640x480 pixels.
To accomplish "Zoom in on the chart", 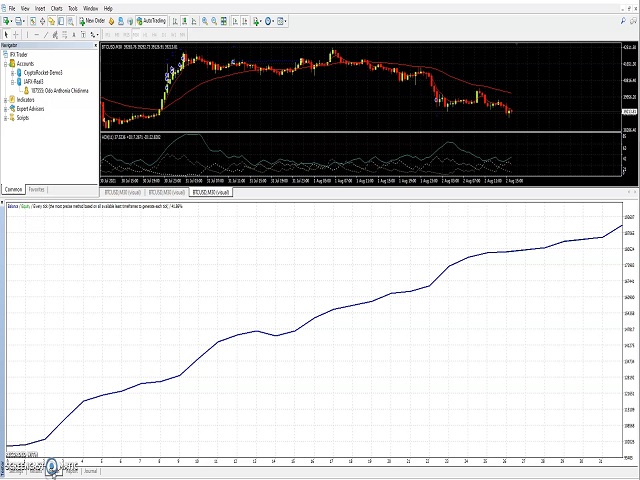I will pos(205,21).
